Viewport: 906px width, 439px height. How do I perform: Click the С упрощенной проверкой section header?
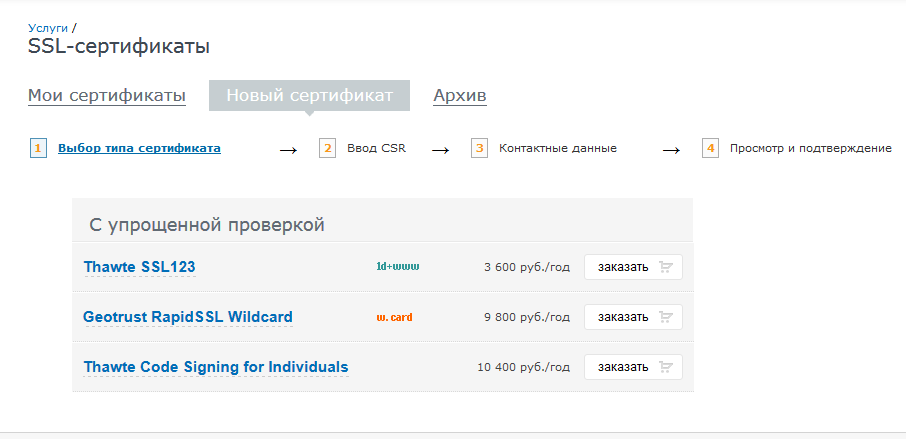click(x=207, y=225)
